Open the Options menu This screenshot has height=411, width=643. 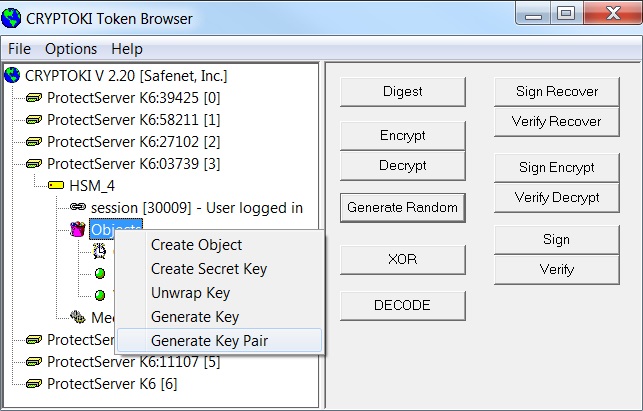point(71,49)
